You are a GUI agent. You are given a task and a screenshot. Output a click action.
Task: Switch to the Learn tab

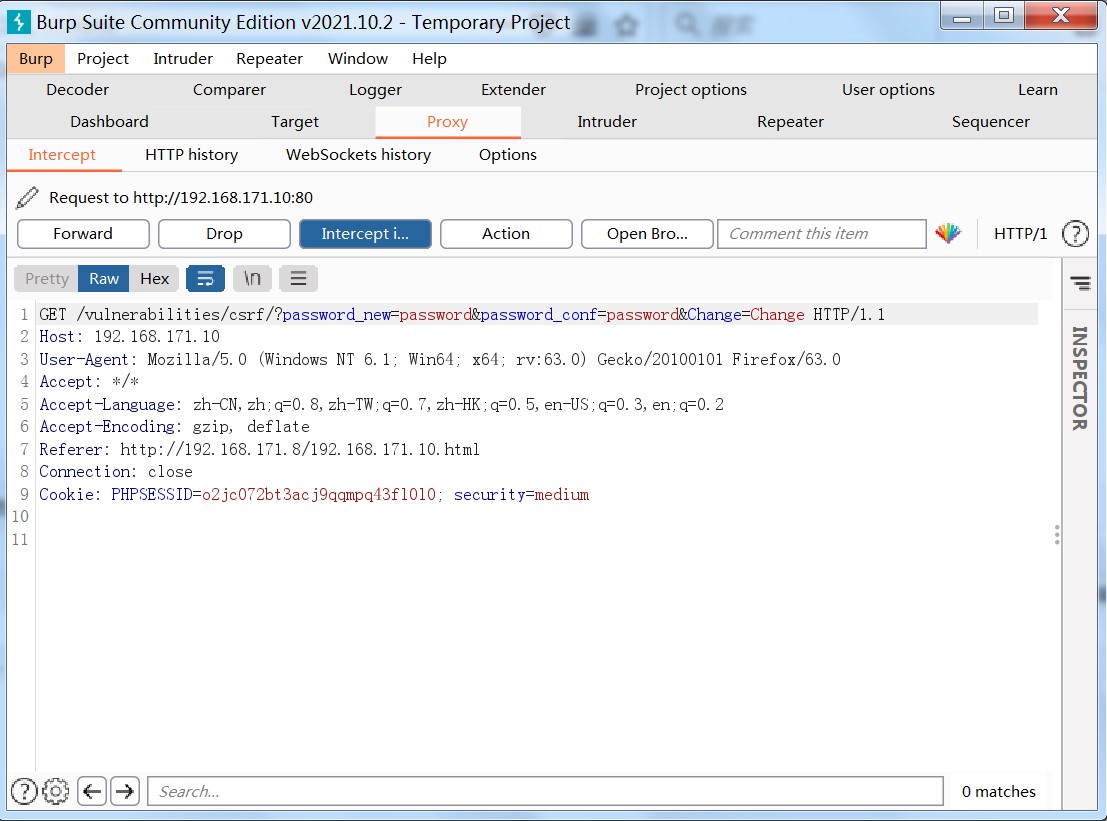1038,90
